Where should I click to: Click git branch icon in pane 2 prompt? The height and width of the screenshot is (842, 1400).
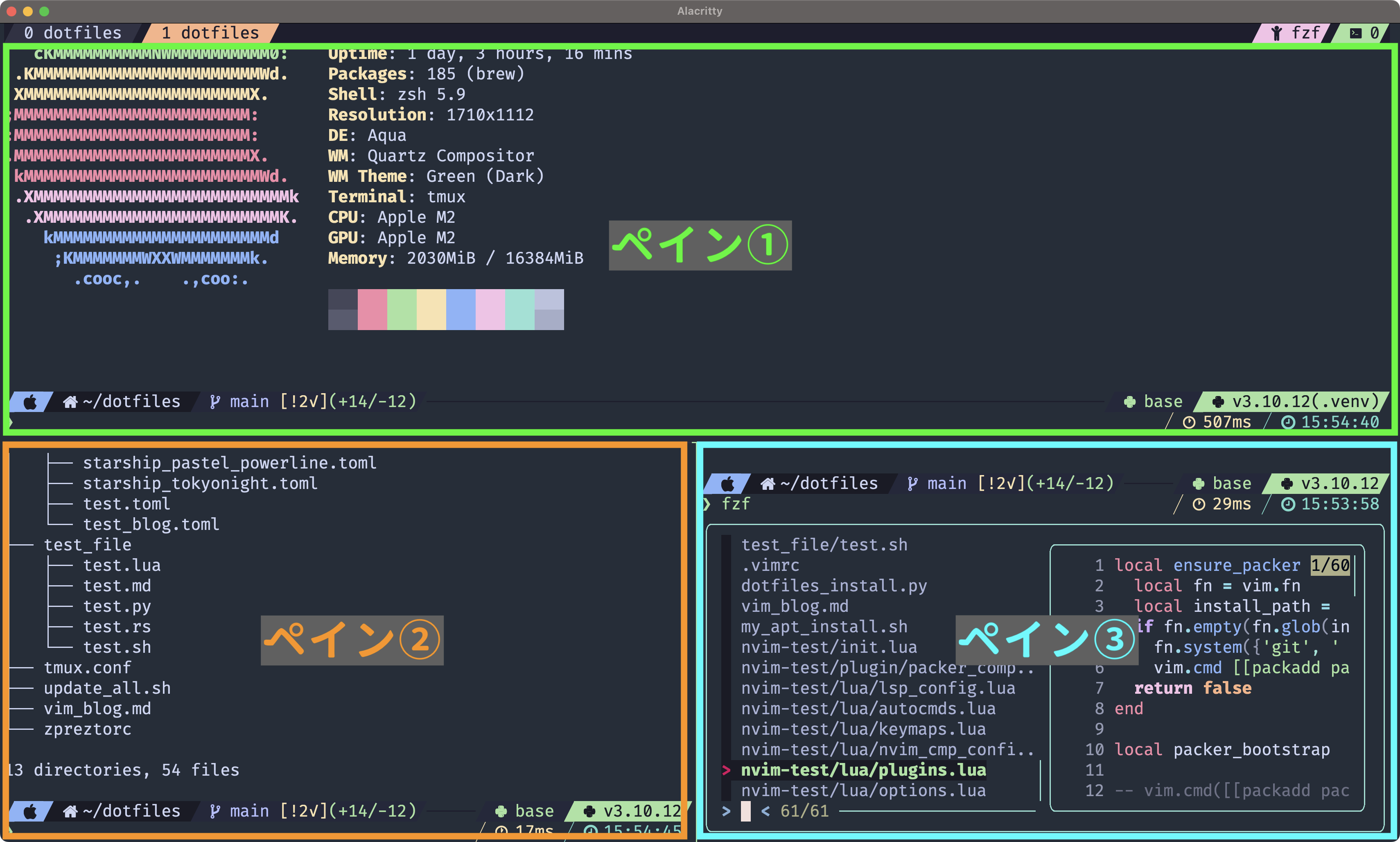tap(215, 811)
